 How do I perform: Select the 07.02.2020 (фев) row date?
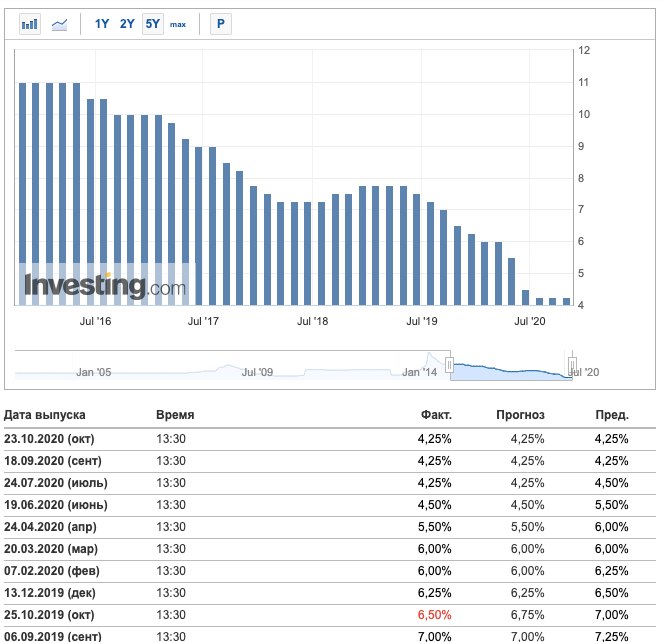52,571
